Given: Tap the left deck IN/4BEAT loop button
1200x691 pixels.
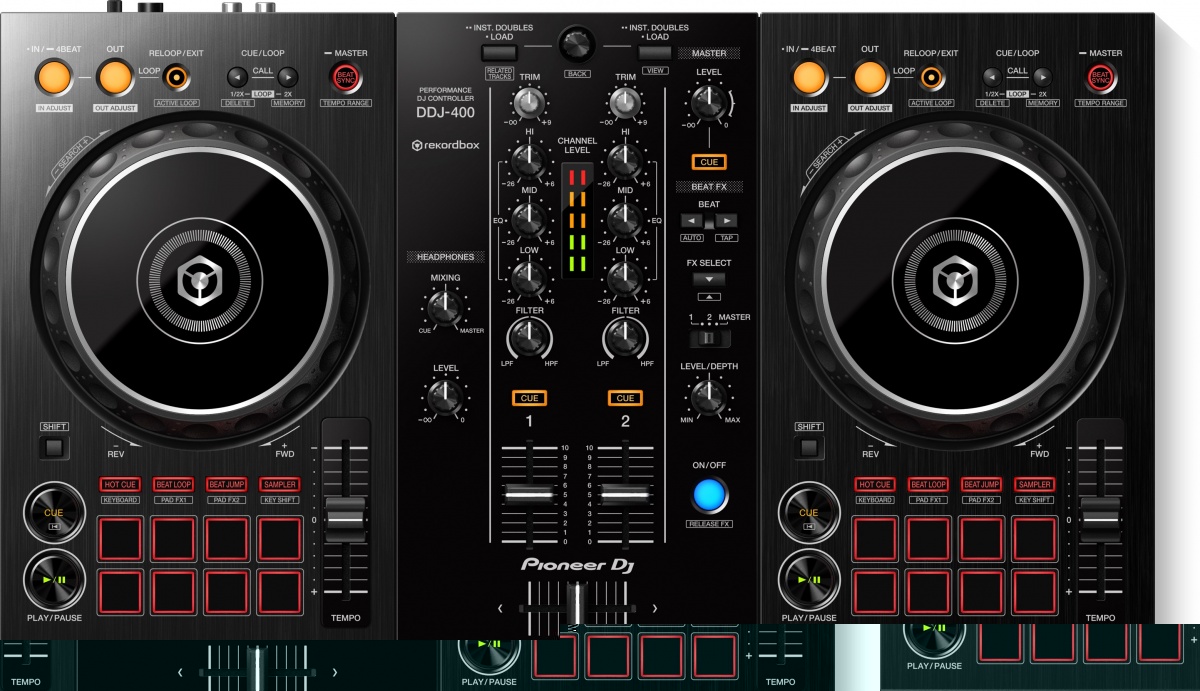Looking at the screenshot, I should (x=55, y=77).
